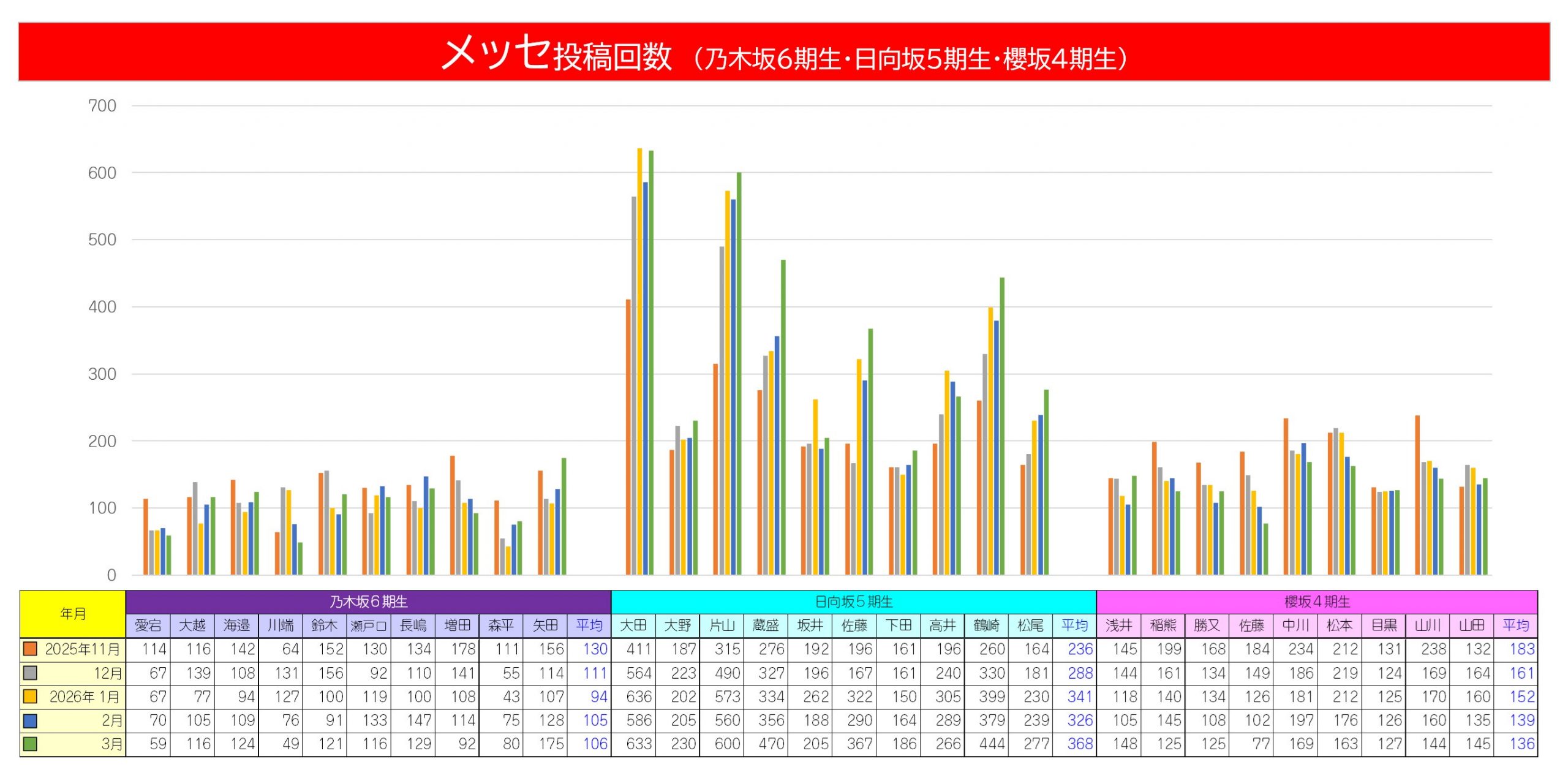The width and height of the screenshot is (1568, 778).
Task: Click the yellow 年月 header cell
Action: (73, 613)
